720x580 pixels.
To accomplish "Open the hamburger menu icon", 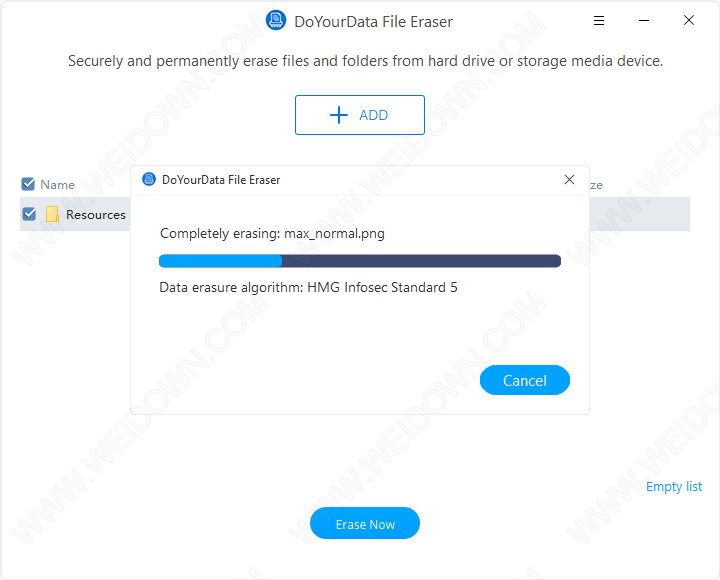I will [598, 21].
